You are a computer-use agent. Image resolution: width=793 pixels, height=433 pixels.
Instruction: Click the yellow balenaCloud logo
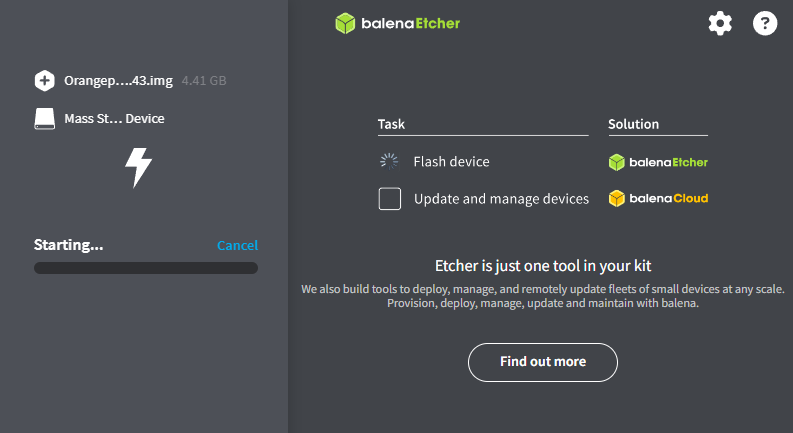(x=658, y=198)
